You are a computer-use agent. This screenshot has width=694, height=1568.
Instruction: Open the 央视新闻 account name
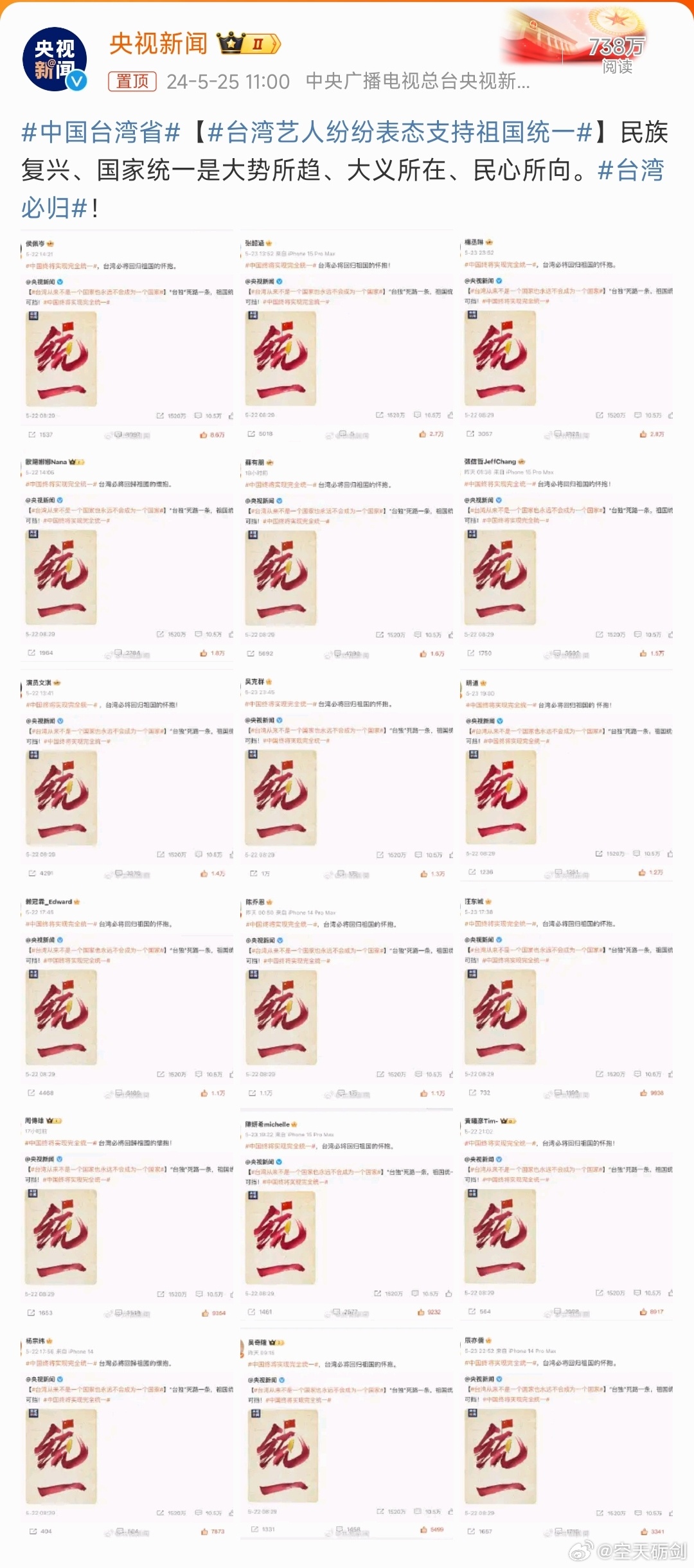pyautogui.click(x=158, y=44)
